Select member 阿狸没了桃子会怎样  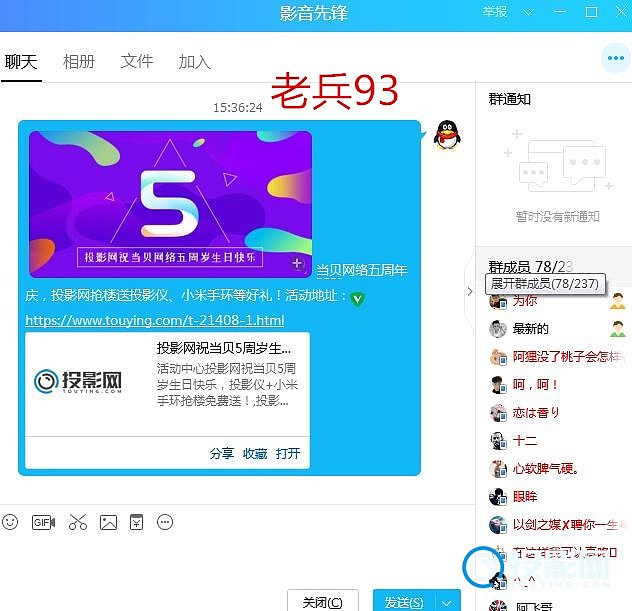pos(556,356)
